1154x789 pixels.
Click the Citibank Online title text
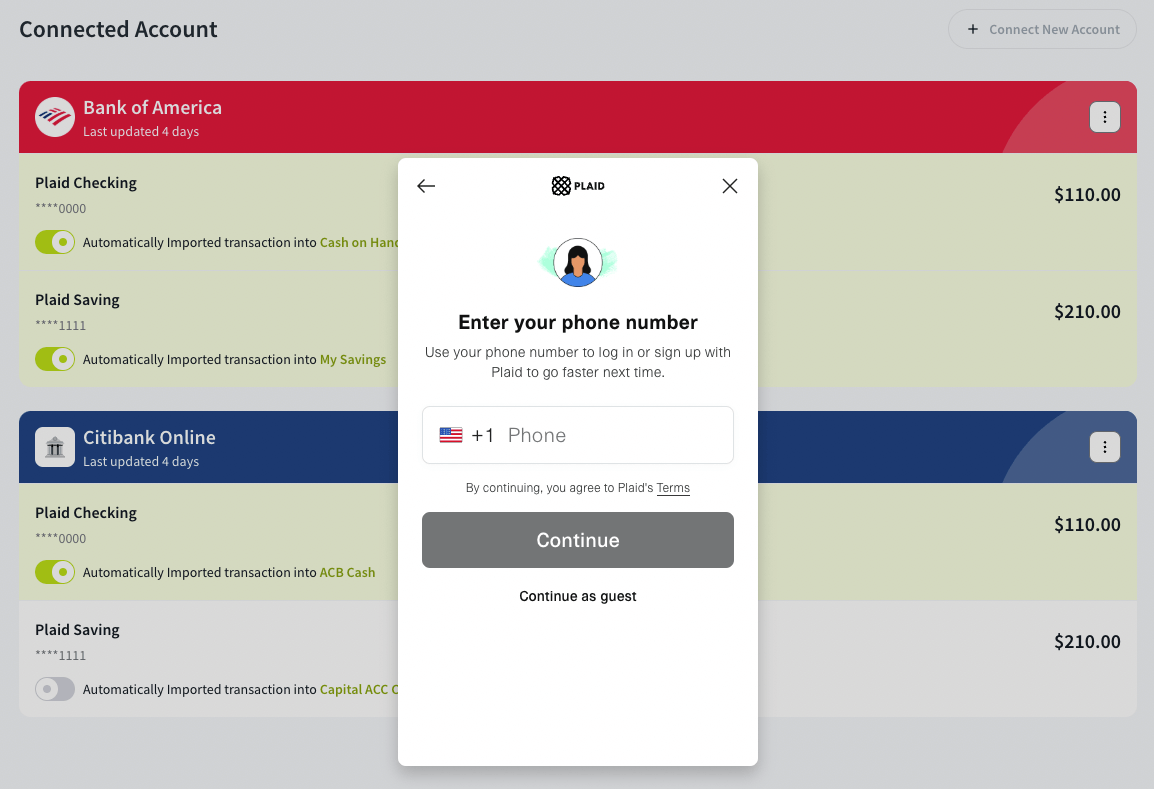point(149,437)
